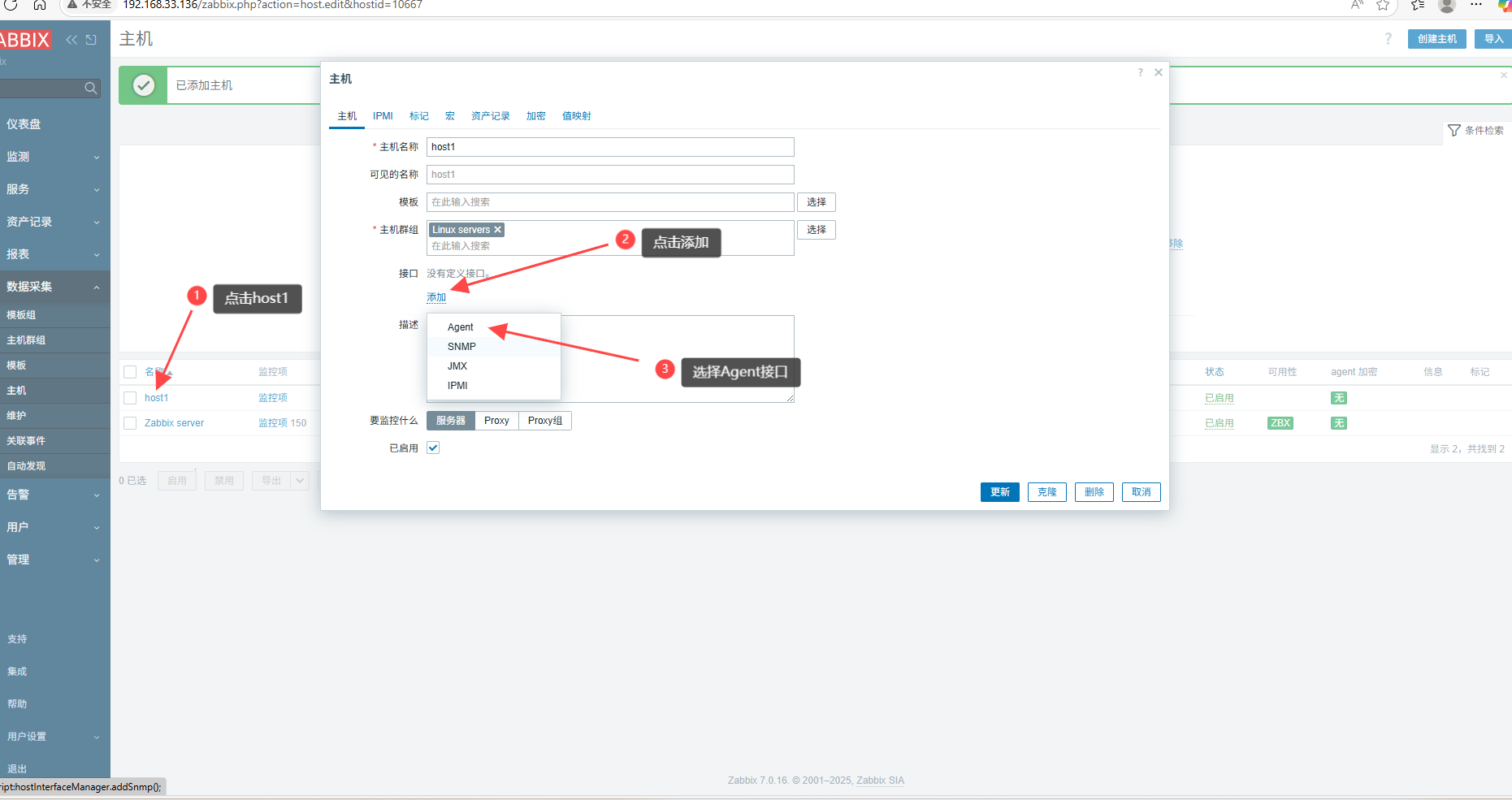Switch to the 资产记录 tab in dialog
Viewport: 1512px width, 800px height.
(491, 116)
